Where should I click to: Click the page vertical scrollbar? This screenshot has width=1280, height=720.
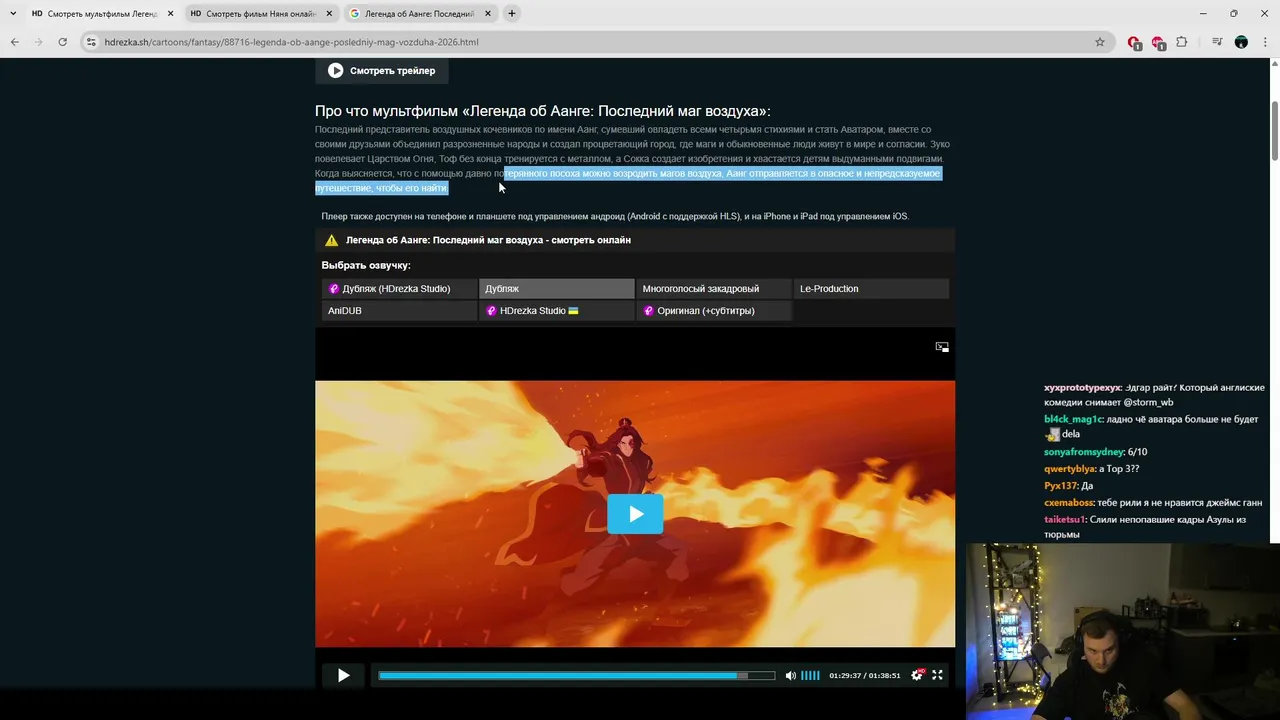tap(1275, 130)
